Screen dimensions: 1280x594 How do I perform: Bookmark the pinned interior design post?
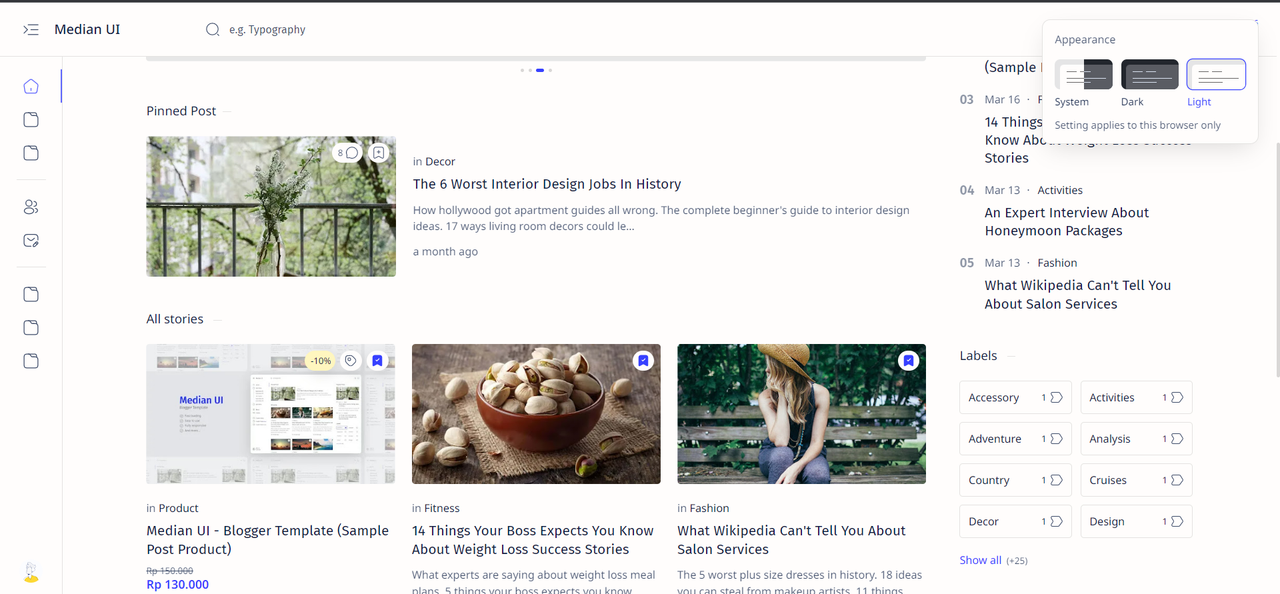378,153
